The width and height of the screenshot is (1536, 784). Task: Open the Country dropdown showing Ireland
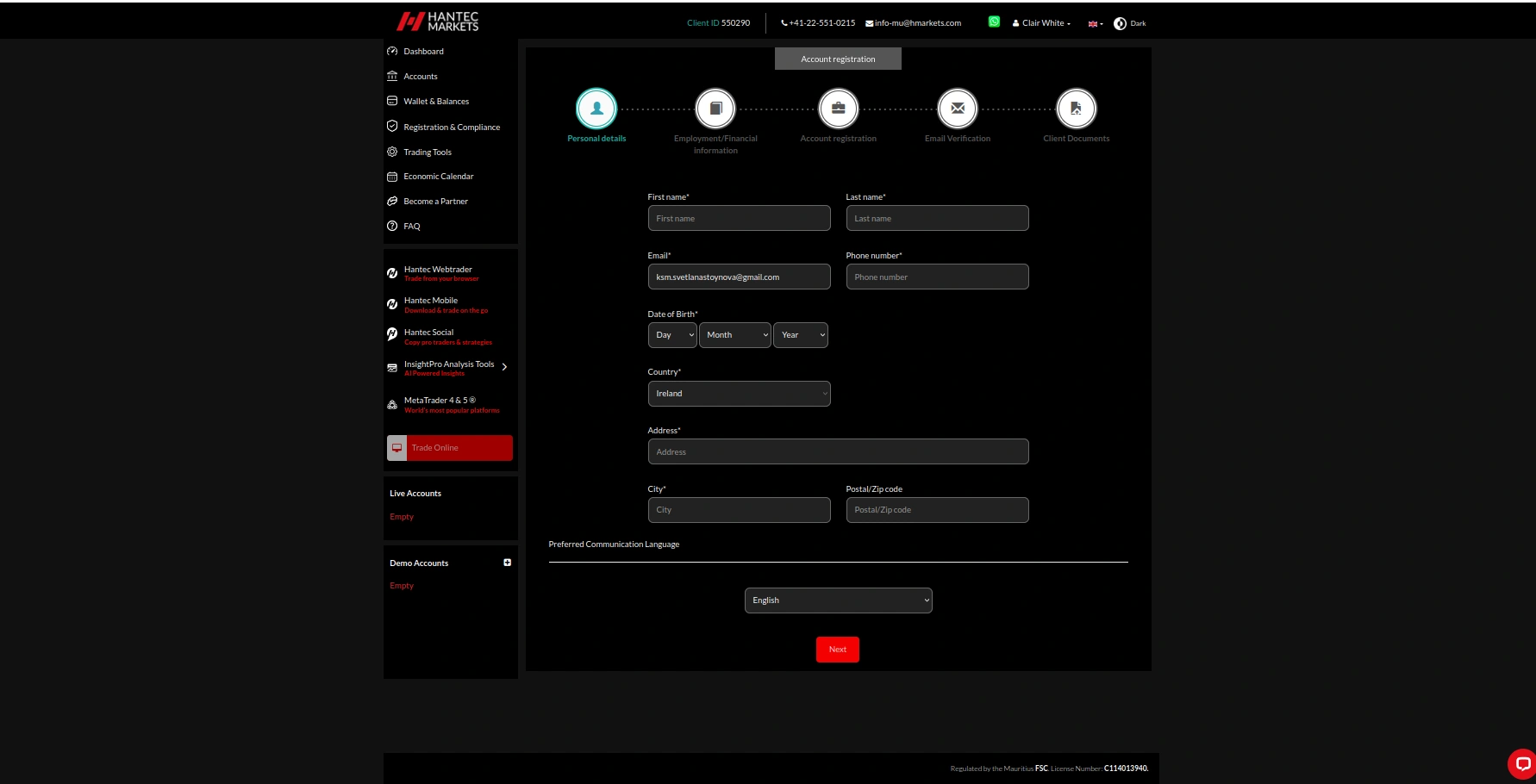point(739,393)
